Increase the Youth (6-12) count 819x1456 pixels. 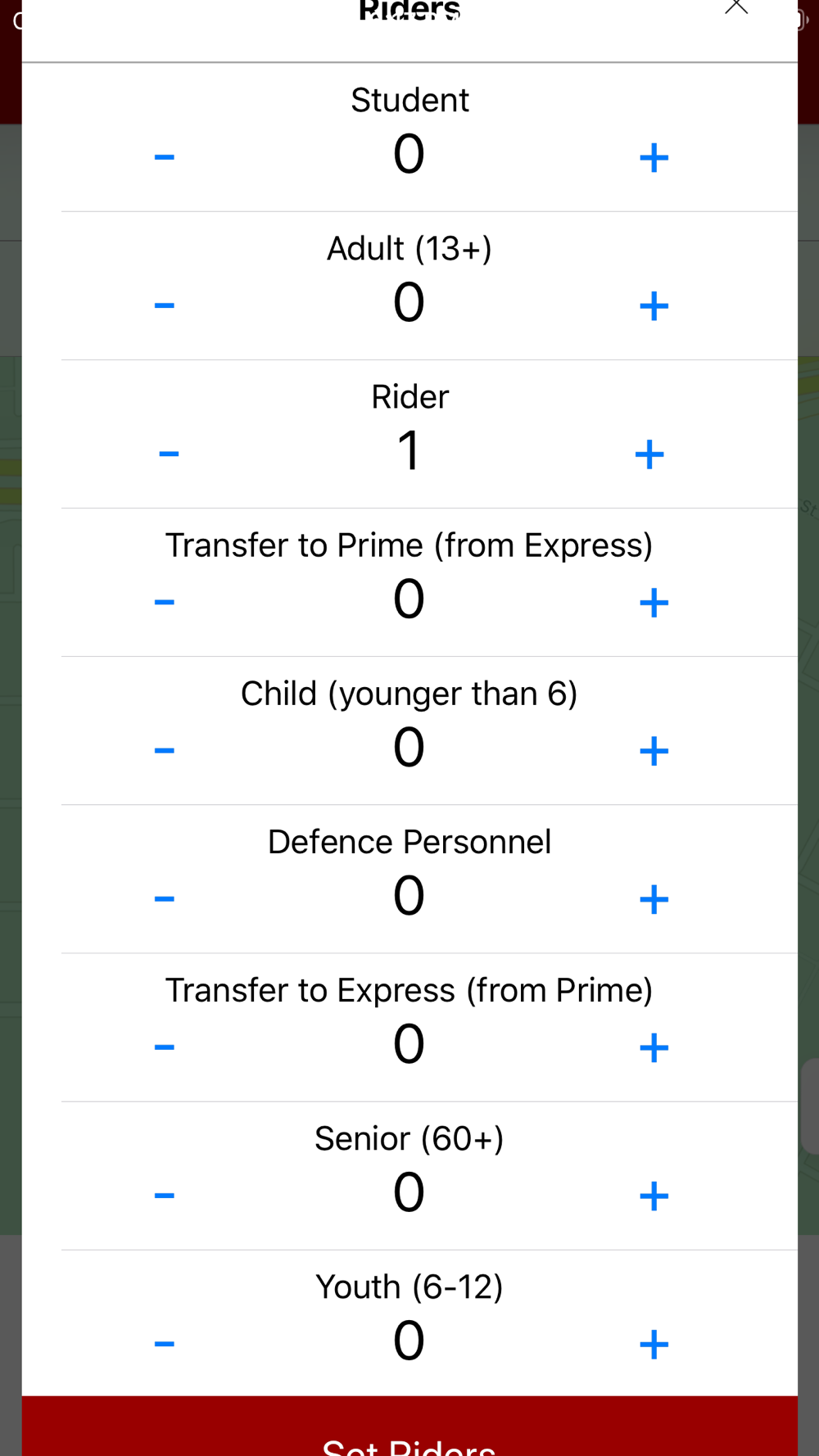click(654, 1345)
